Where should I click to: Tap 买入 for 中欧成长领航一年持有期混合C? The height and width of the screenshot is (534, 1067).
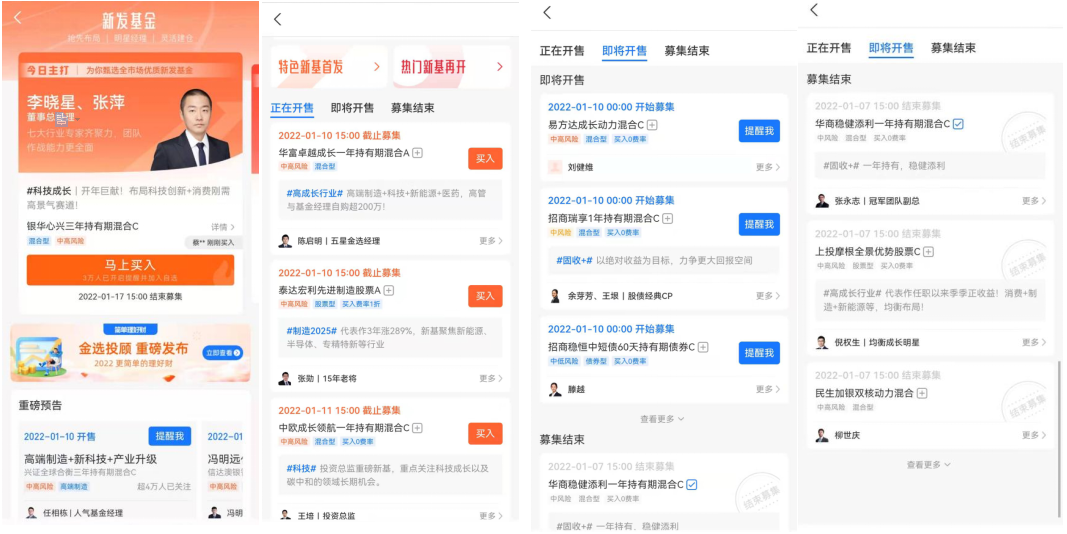pyautogui.click(x=485, y=433)
